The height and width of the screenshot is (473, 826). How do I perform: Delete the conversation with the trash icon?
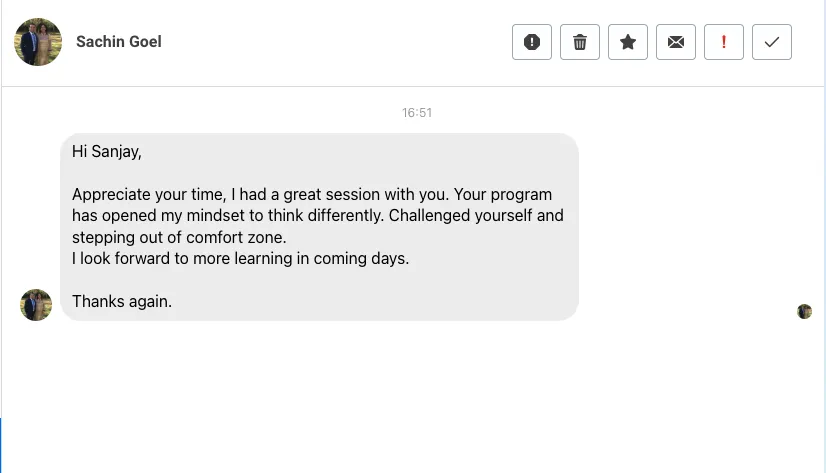[x=579, y=42]
